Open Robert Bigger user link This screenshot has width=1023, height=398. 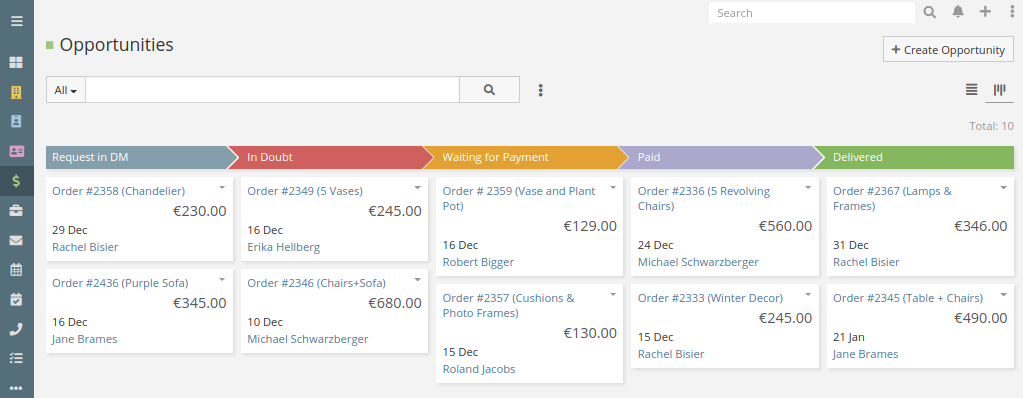[x=478, y=262]
